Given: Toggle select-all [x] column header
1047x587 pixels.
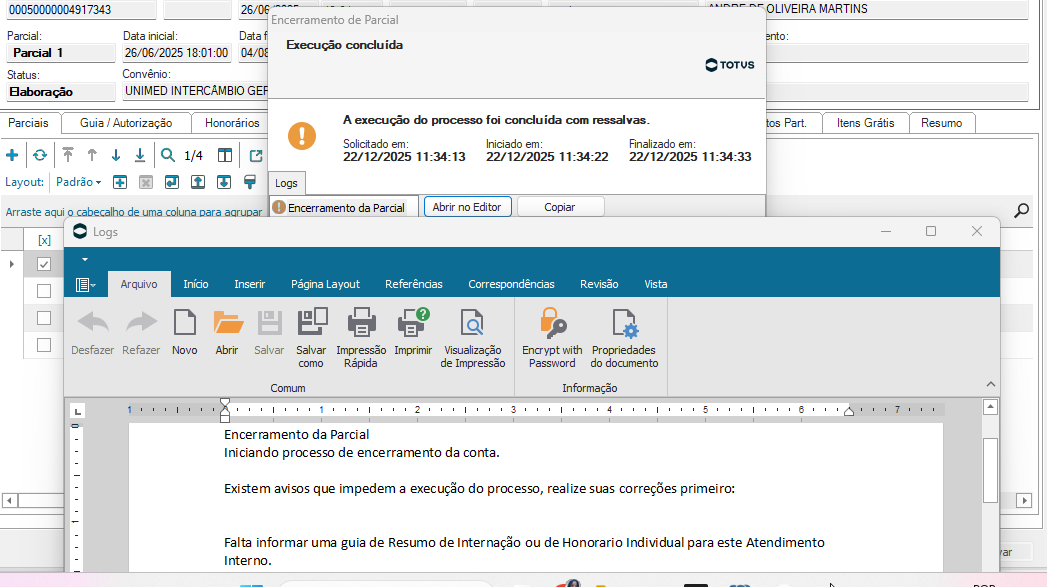Looking at the screenshot, I should [x=44, y=240].
